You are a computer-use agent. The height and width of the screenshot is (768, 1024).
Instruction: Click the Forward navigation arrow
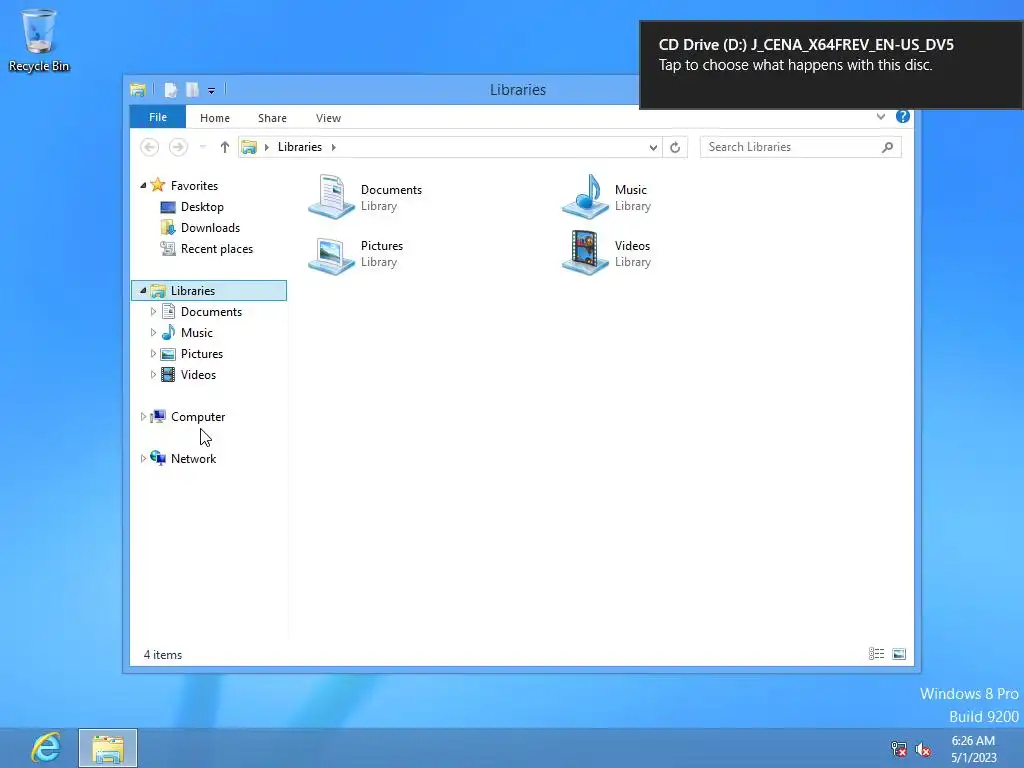tap(178, 148)
